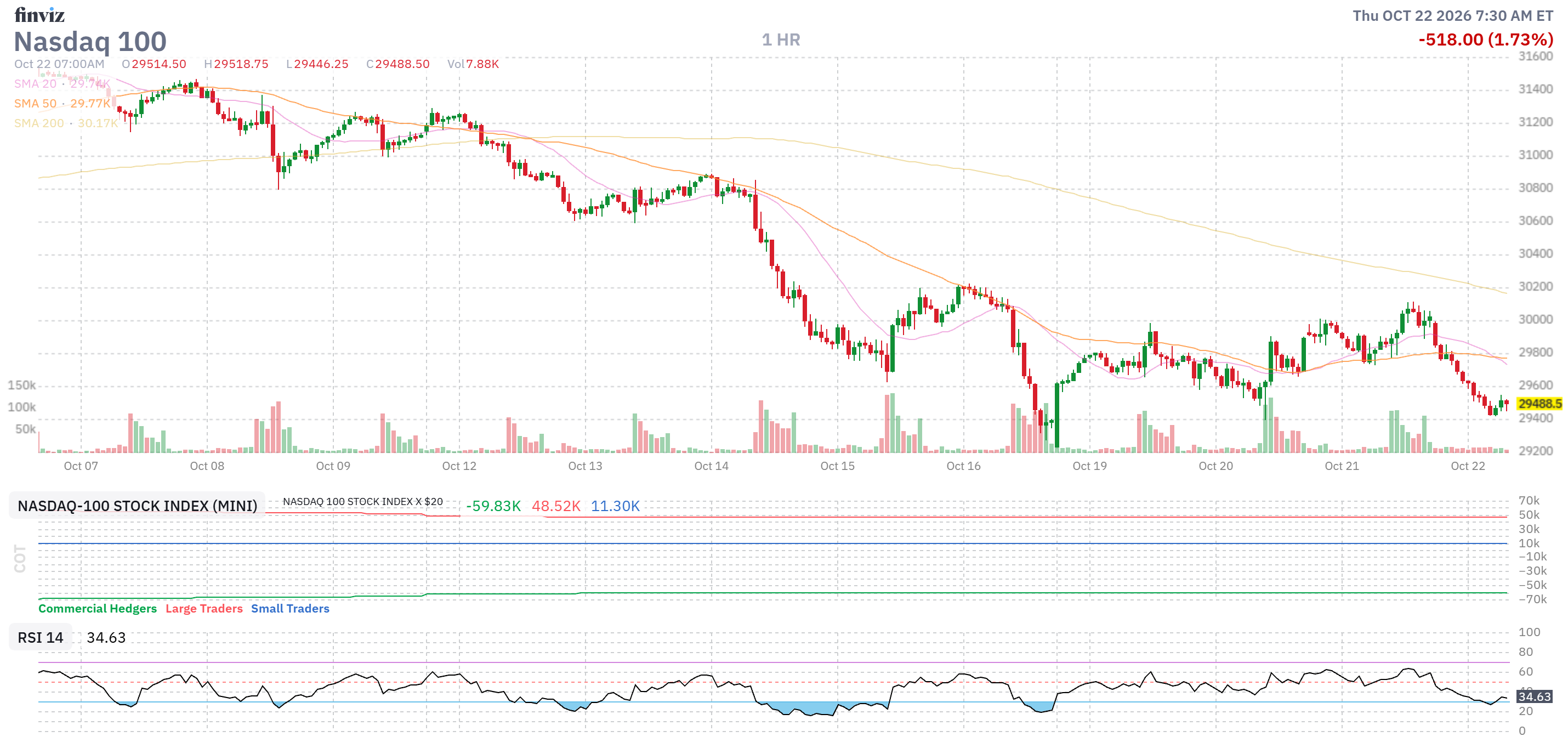Click the 1 HR timeframe label
1568x748 pixels.
pyautogui.click(x=781, y=39)
